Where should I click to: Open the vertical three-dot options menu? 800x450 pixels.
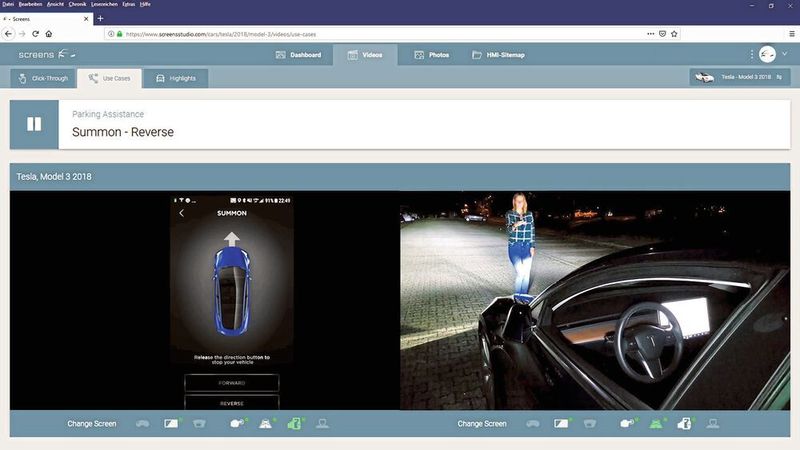coord(752,54)
